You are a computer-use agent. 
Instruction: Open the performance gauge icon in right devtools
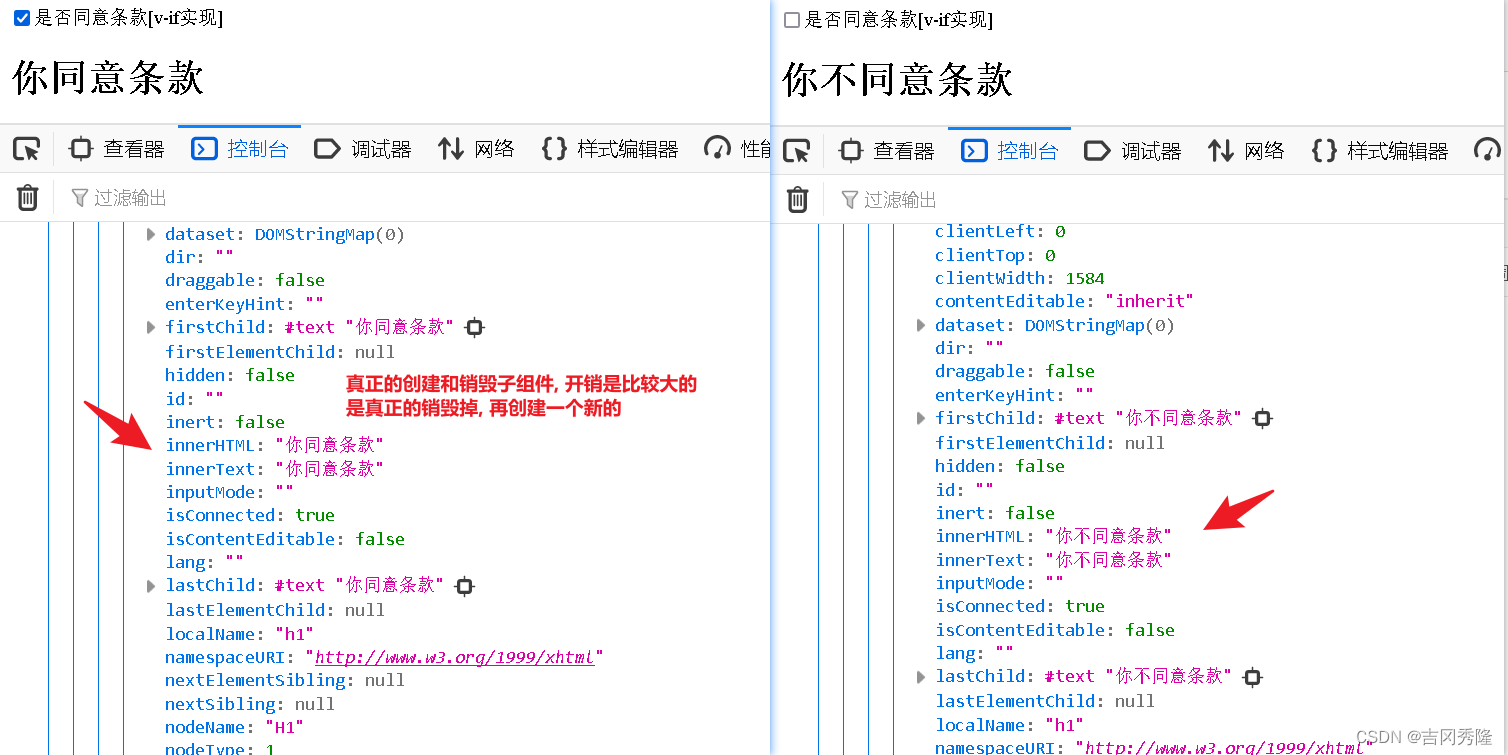1487,151
